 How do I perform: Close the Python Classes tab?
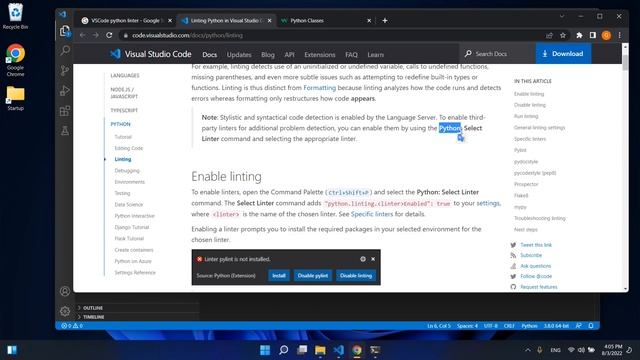point(369,20)
